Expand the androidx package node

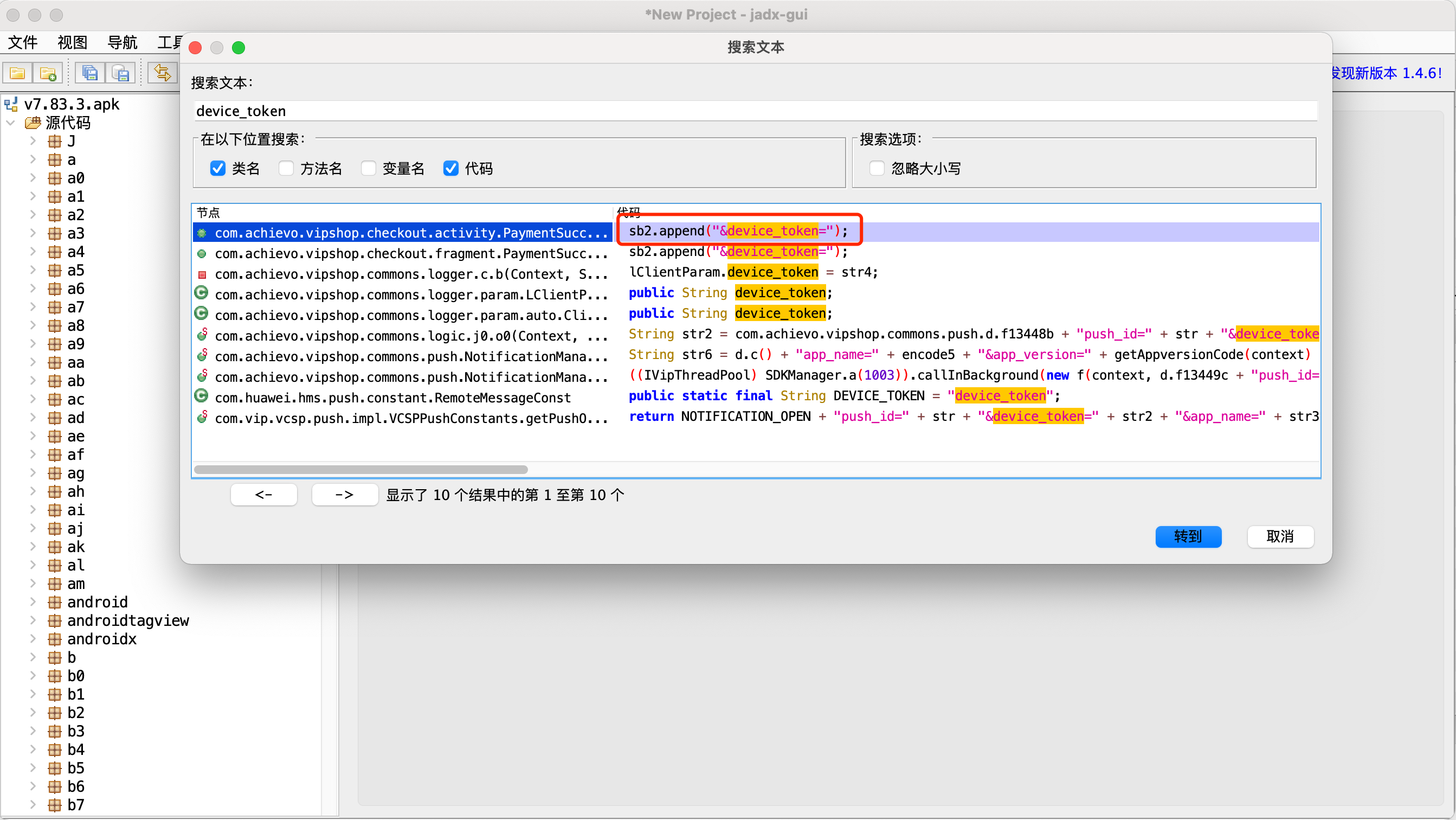[33, 639]
